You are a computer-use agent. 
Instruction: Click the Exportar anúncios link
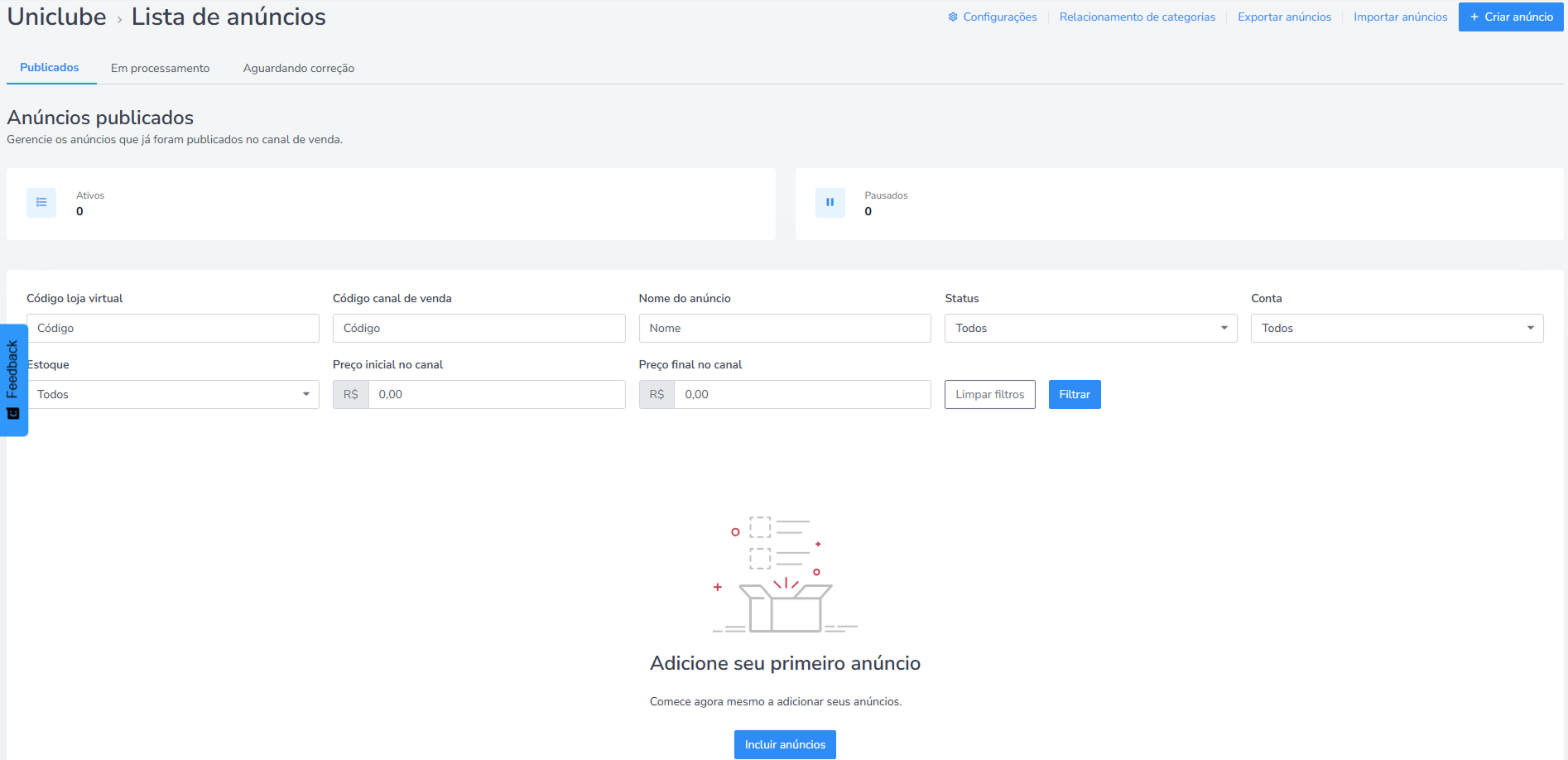pos(1285,17)
